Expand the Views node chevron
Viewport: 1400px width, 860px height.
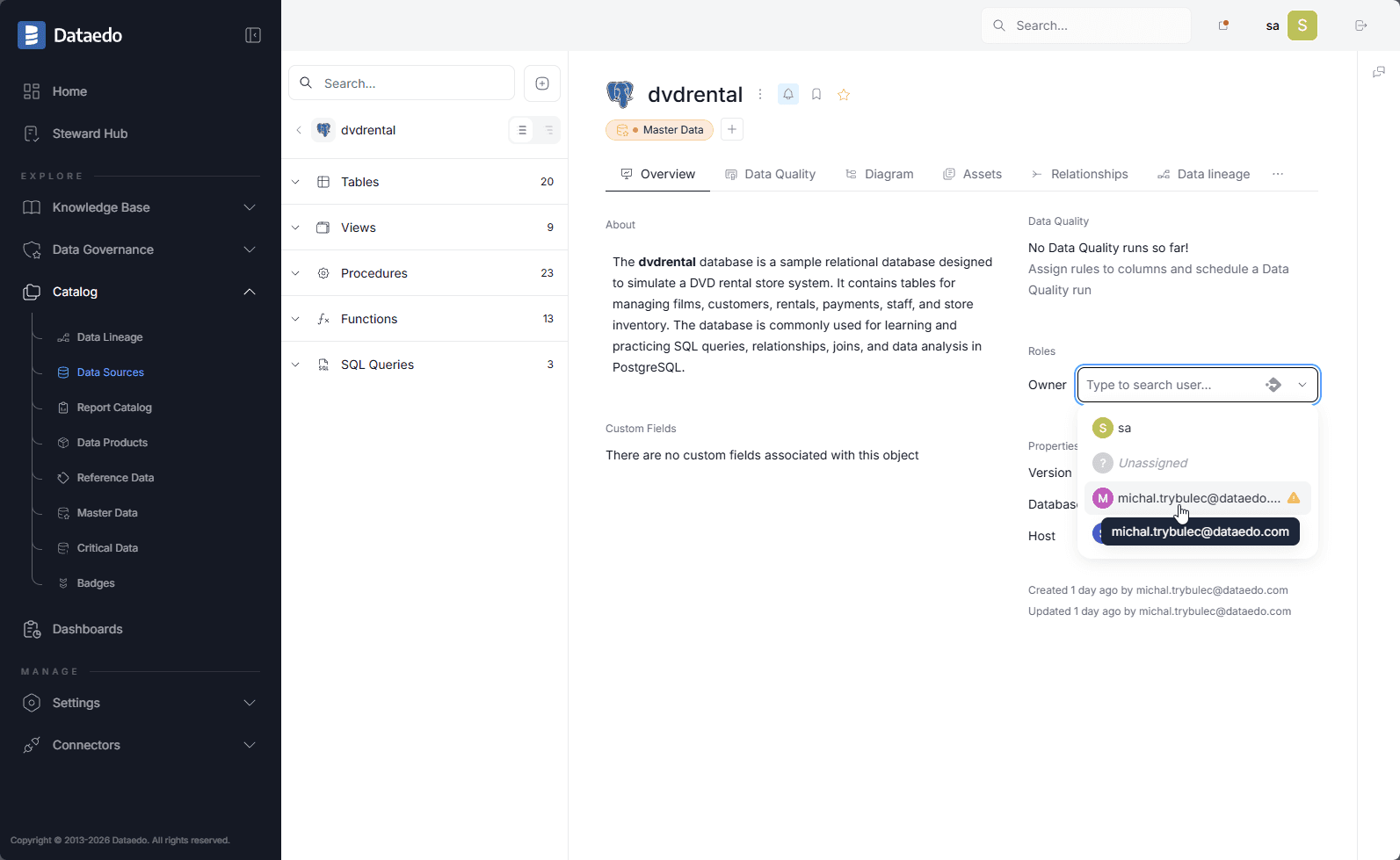coord(295,228)
